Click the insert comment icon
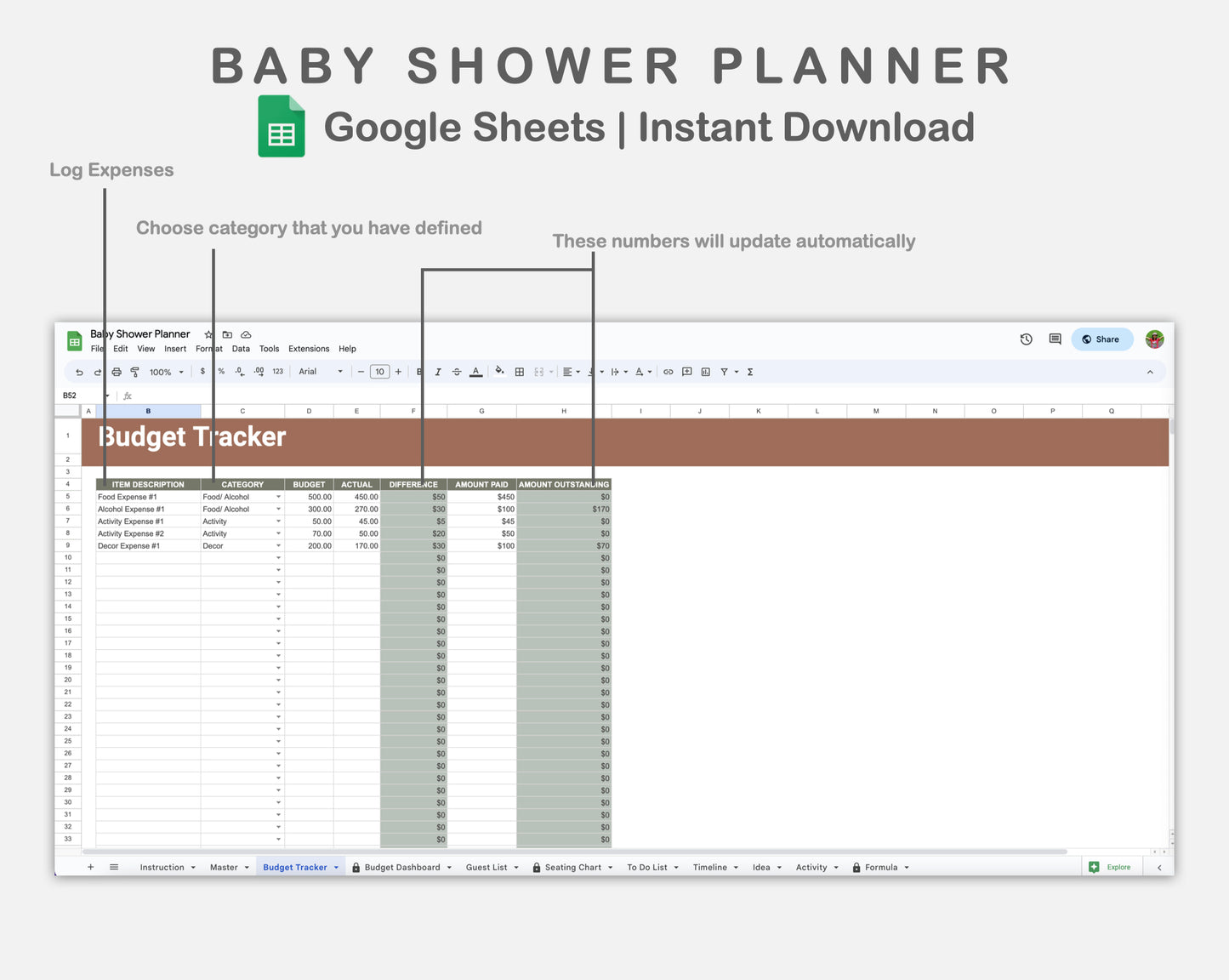Screen dimensions: 1229x980 pyautogui.click(x=687, y=372)
